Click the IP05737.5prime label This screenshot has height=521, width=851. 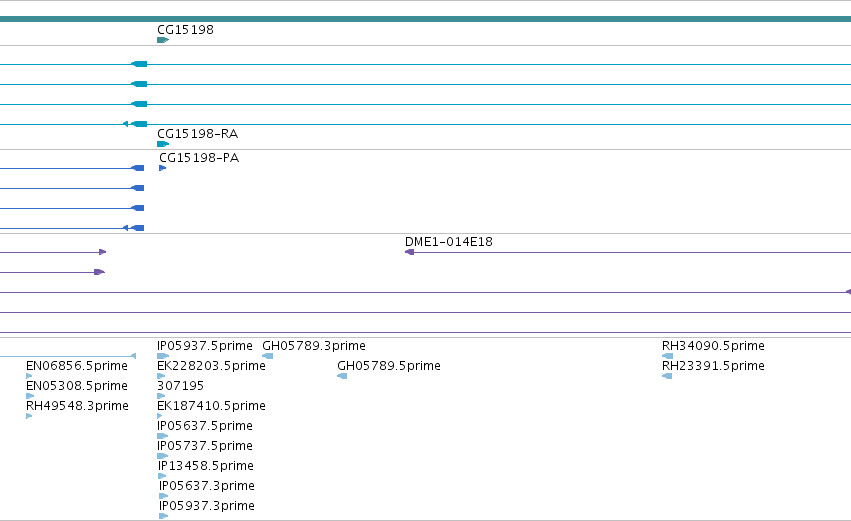(205, 446)
